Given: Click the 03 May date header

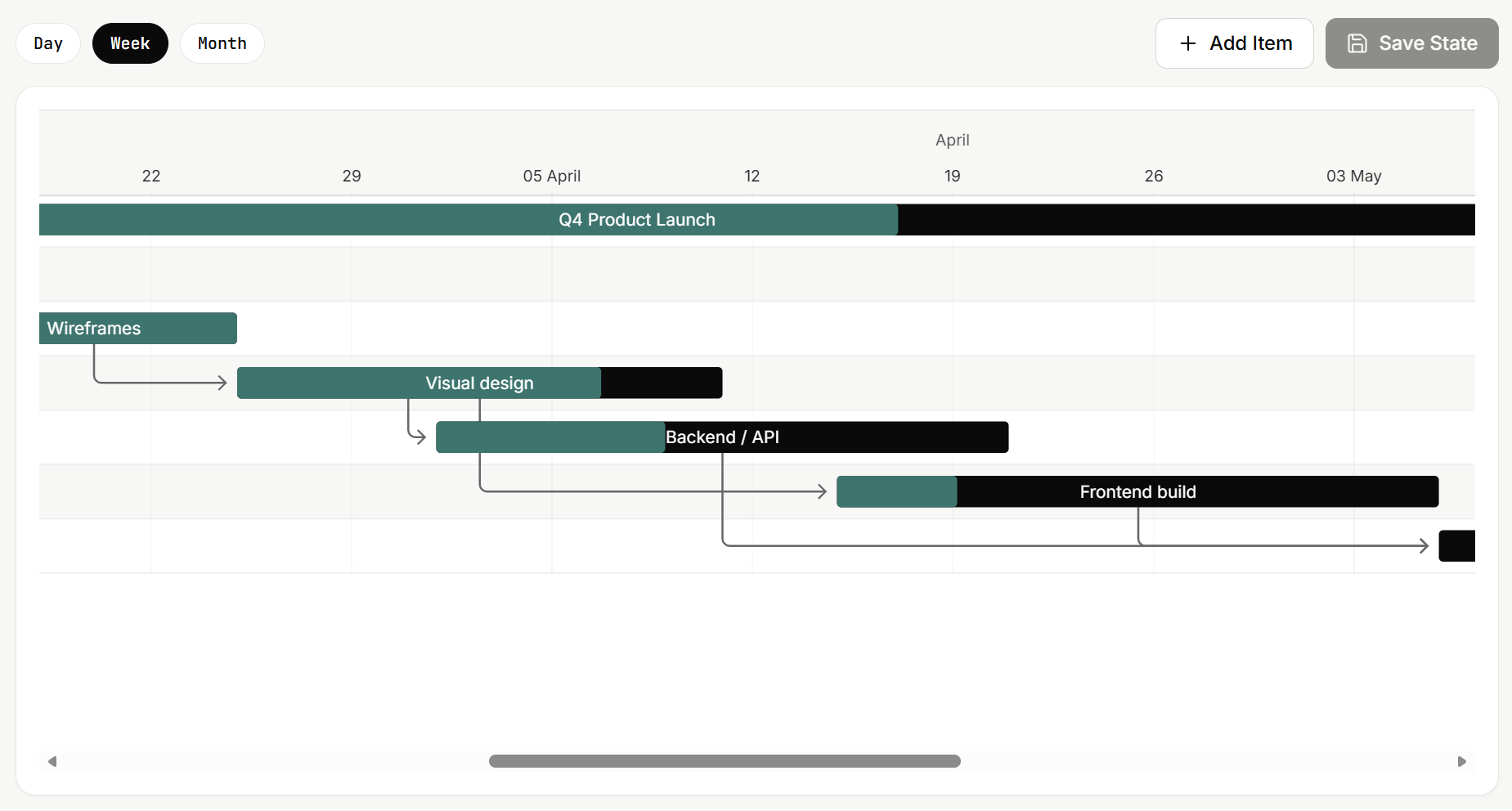Looking at the screenshot, I should pyautogui.click(x=1354, y=176).
